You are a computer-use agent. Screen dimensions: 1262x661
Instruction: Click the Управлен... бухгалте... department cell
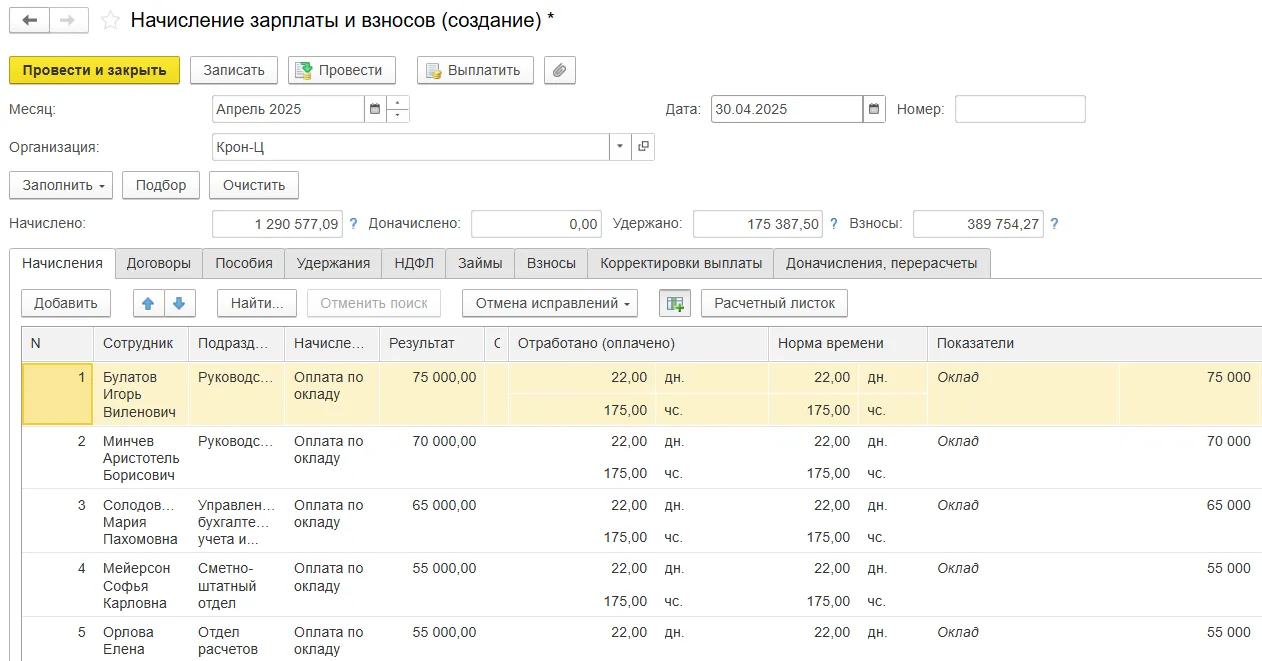[x=235, y=522]
